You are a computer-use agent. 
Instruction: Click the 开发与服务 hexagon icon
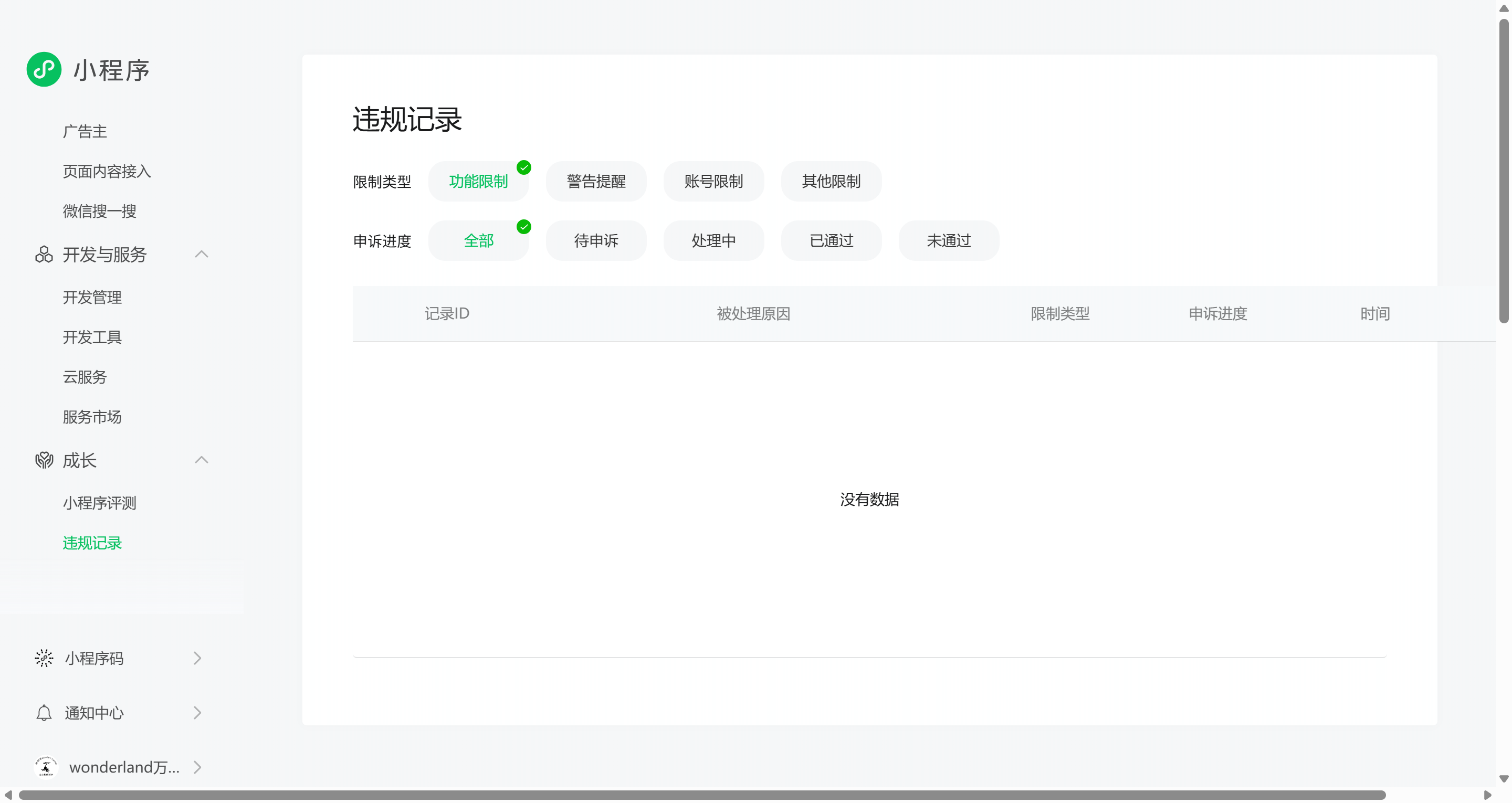point(44,254)
